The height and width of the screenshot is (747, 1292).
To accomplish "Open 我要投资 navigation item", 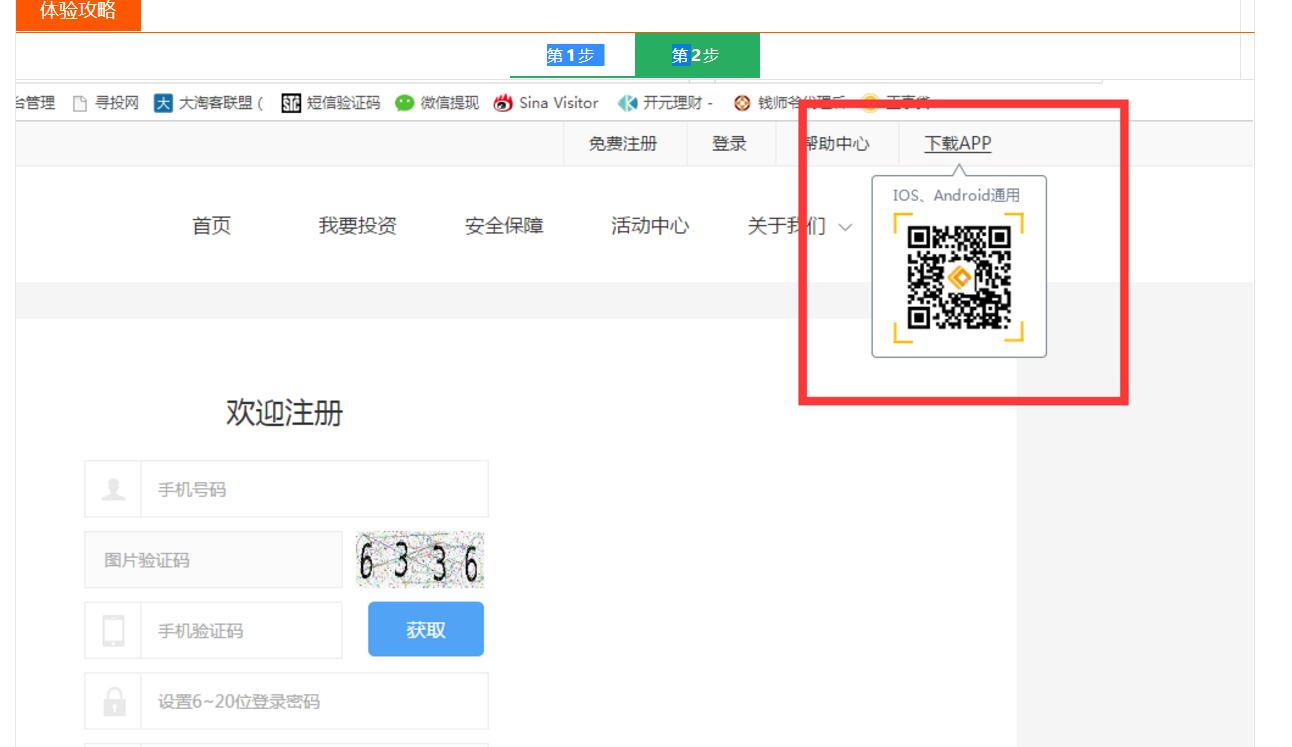I will pyautogui.click(x=358, y=226).
